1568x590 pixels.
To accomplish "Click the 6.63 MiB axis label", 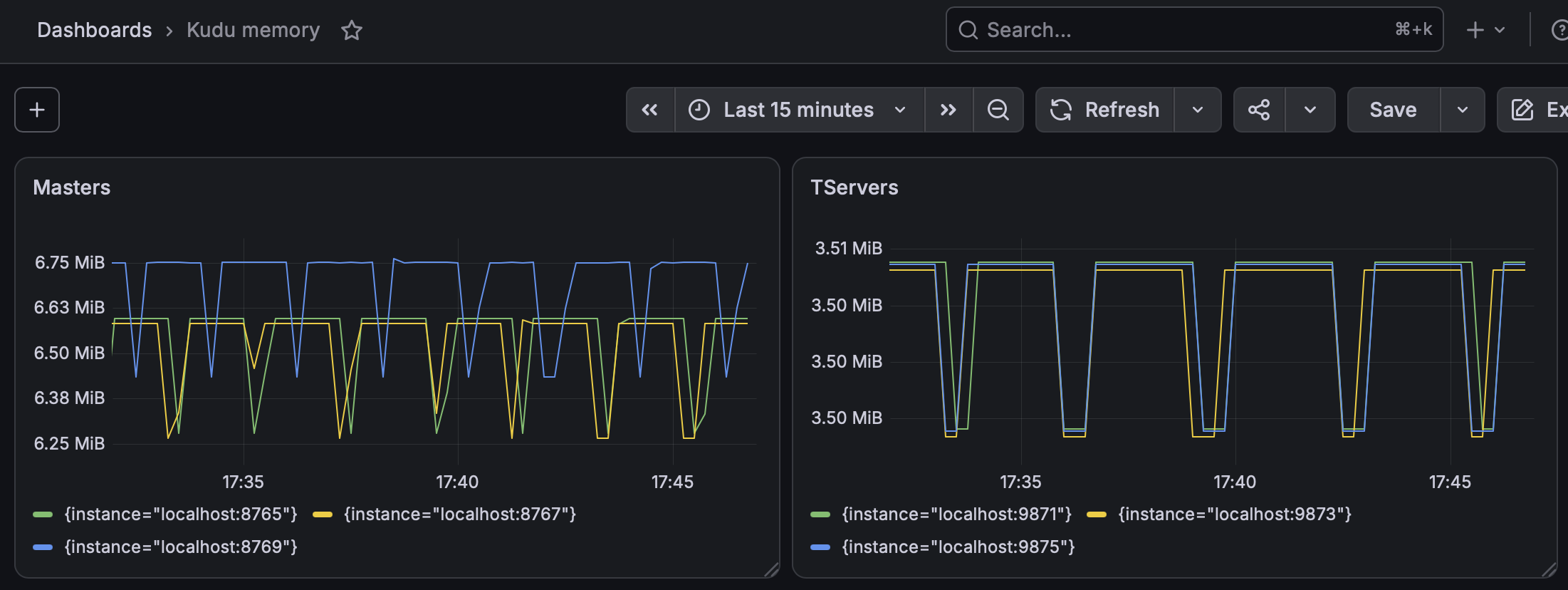I will point(70,308).
